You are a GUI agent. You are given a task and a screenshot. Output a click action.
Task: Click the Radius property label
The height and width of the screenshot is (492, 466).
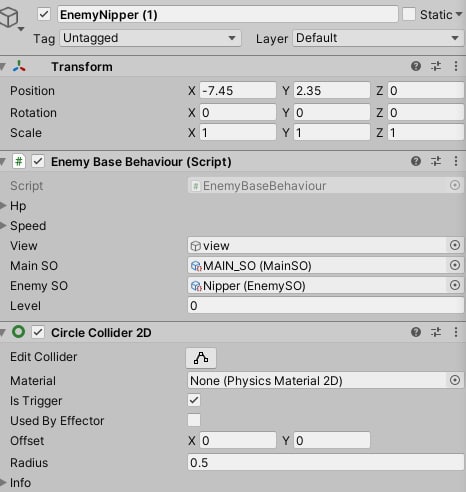(29, 463)
